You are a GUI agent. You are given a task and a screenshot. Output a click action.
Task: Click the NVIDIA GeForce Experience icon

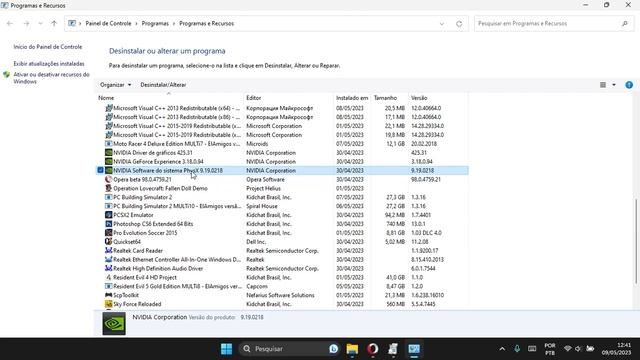click(x=109, y=162)
